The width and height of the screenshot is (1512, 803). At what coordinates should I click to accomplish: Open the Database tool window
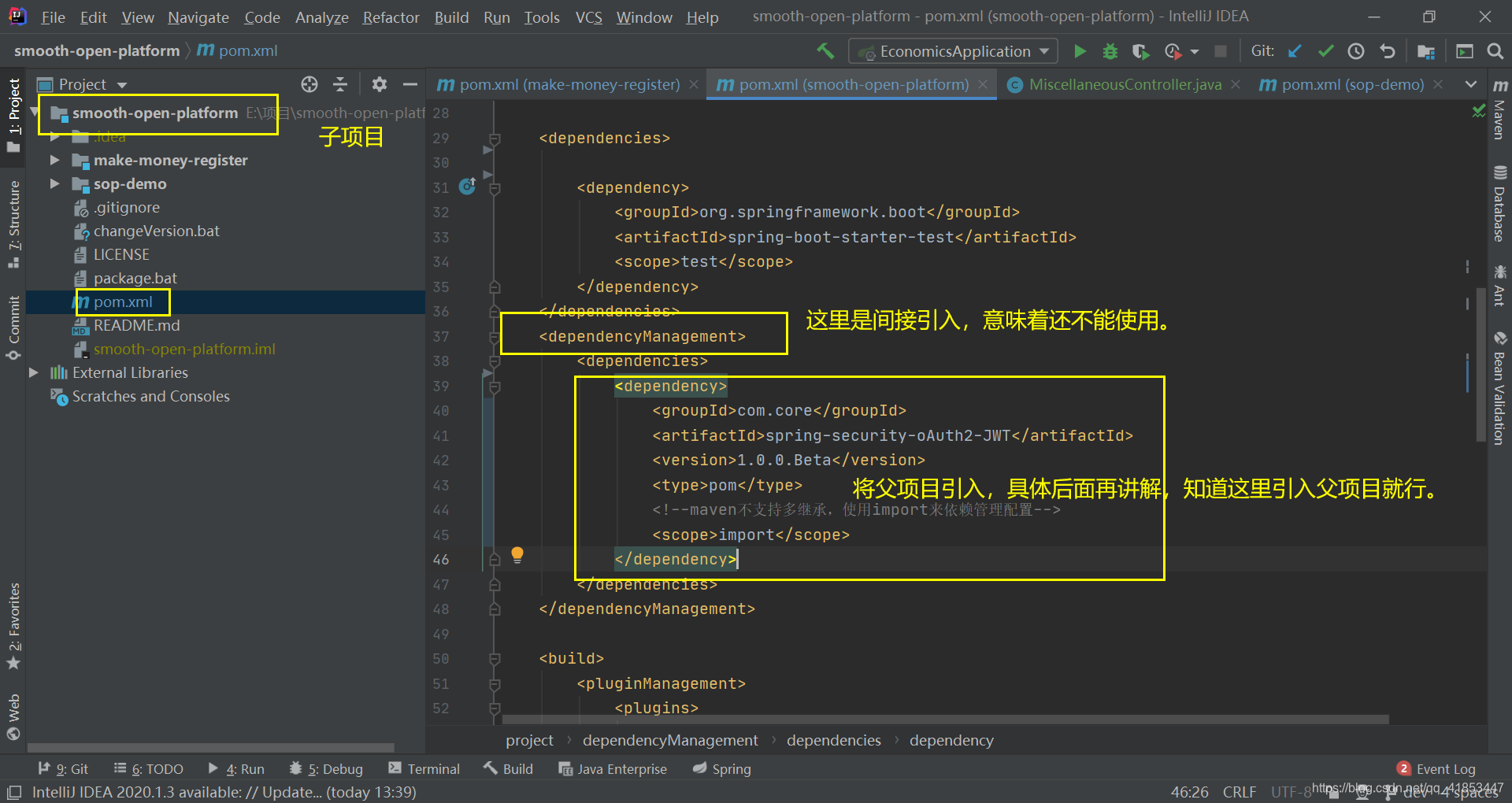[1499, 202]
